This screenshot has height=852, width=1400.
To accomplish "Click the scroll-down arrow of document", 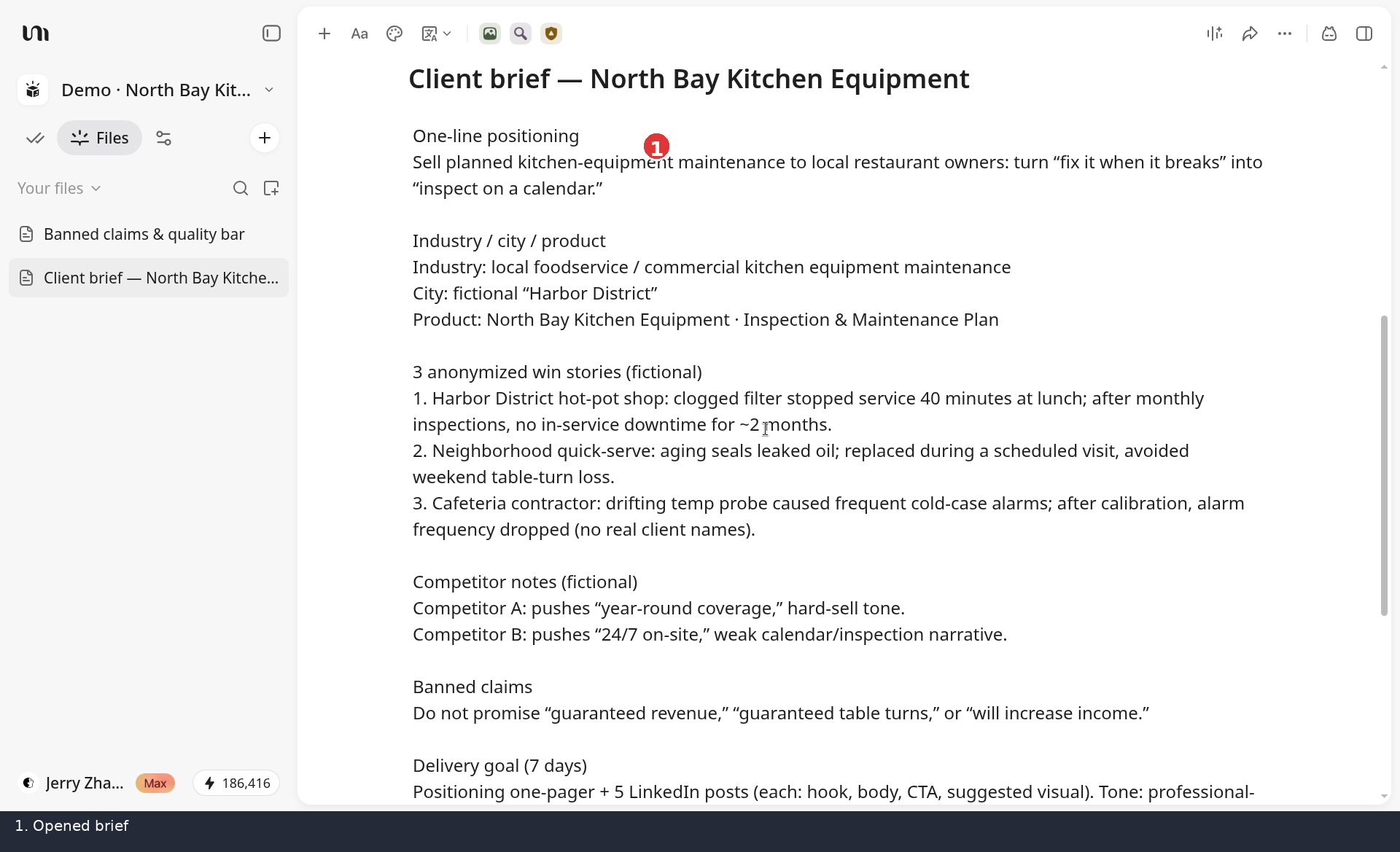I will [1384, 797].
